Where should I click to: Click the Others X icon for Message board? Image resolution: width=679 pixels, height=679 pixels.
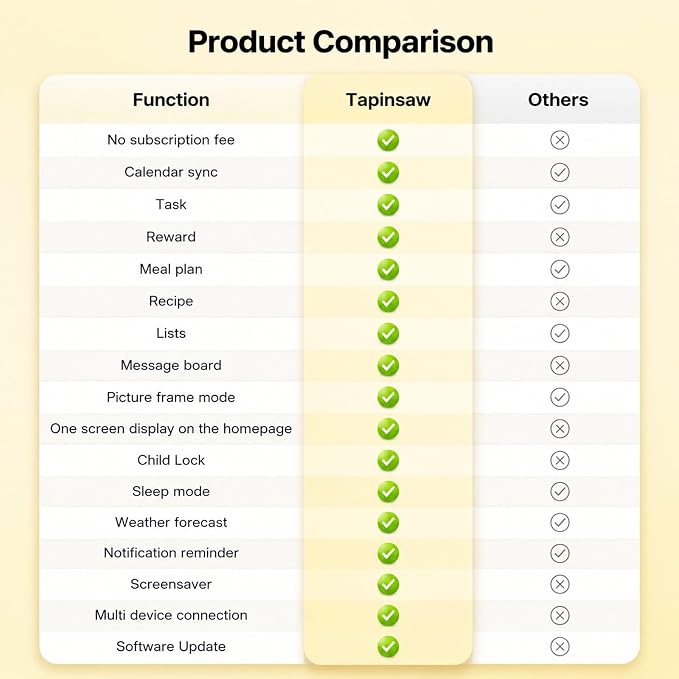coord(559,365)
